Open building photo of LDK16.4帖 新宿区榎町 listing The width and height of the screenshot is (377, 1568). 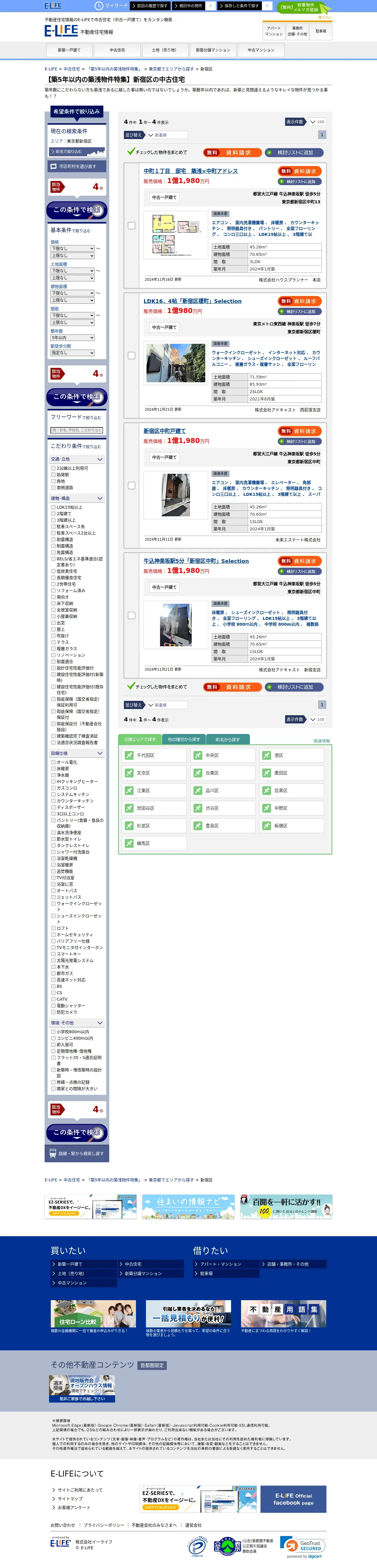[x=175, y=363]
